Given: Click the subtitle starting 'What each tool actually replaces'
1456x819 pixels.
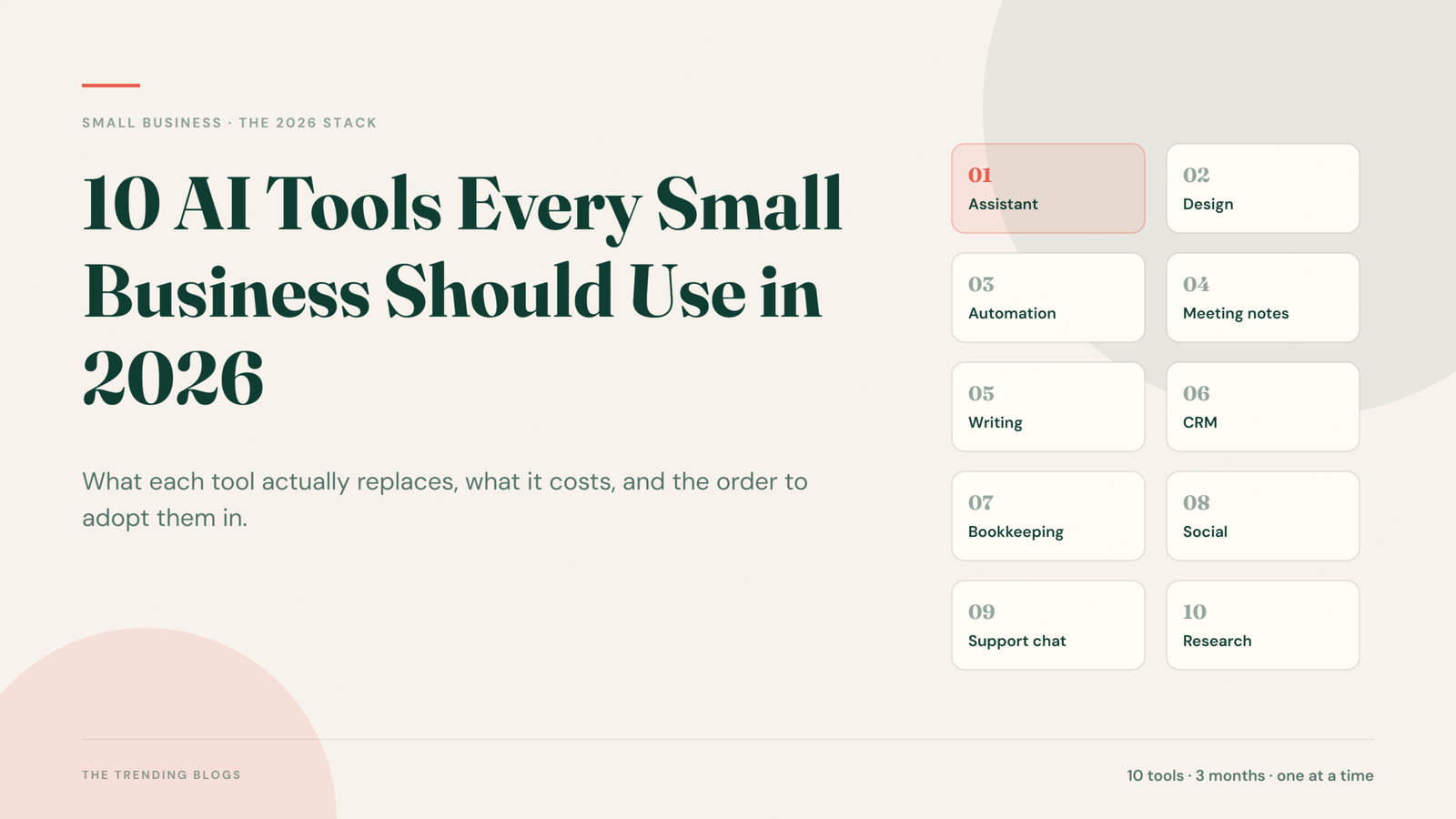Looking at the screenshot, I should (x=445, y=500).
